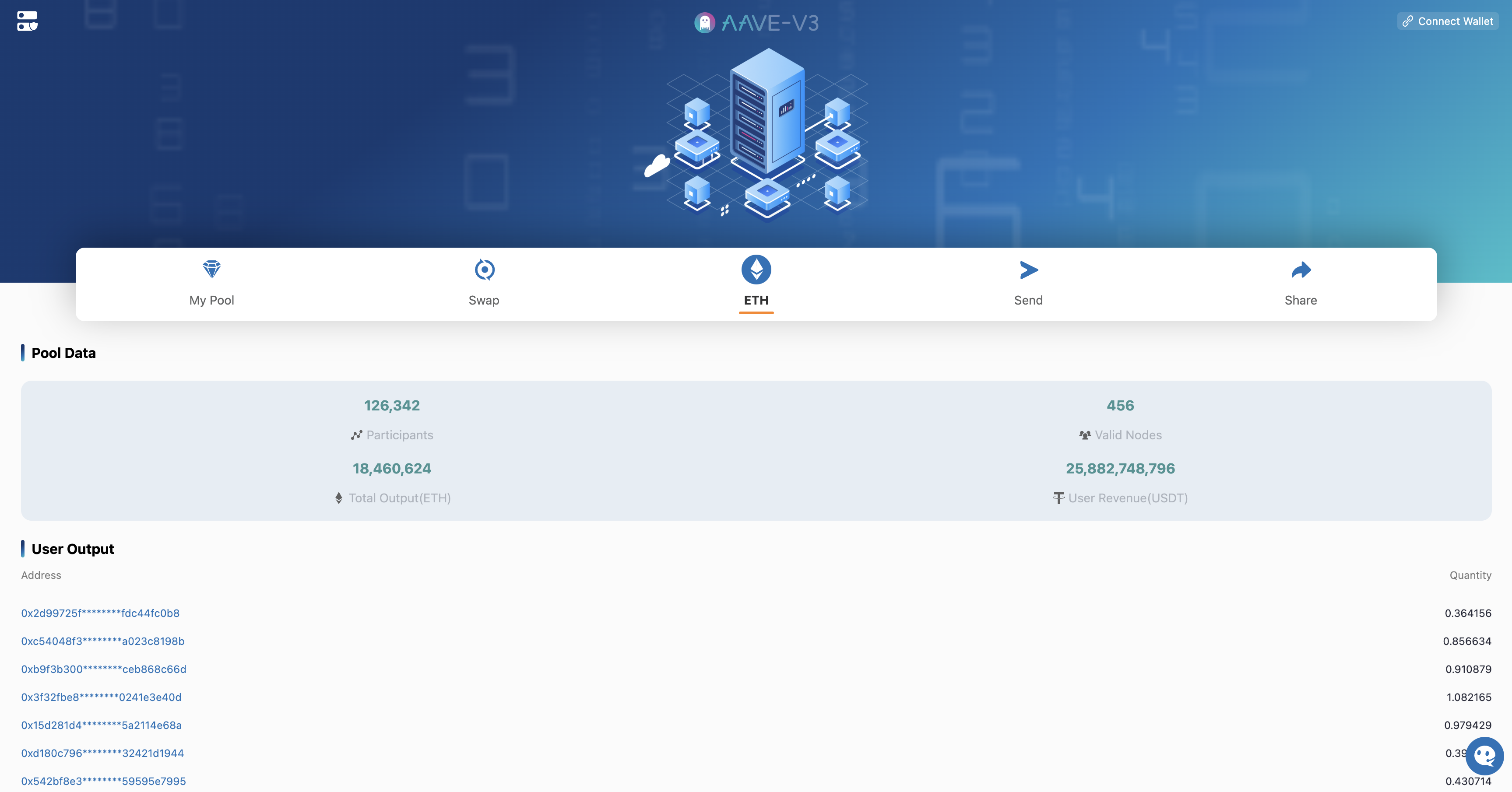
Task: Switch to the Swap tab label
Action: pos(484,300)
